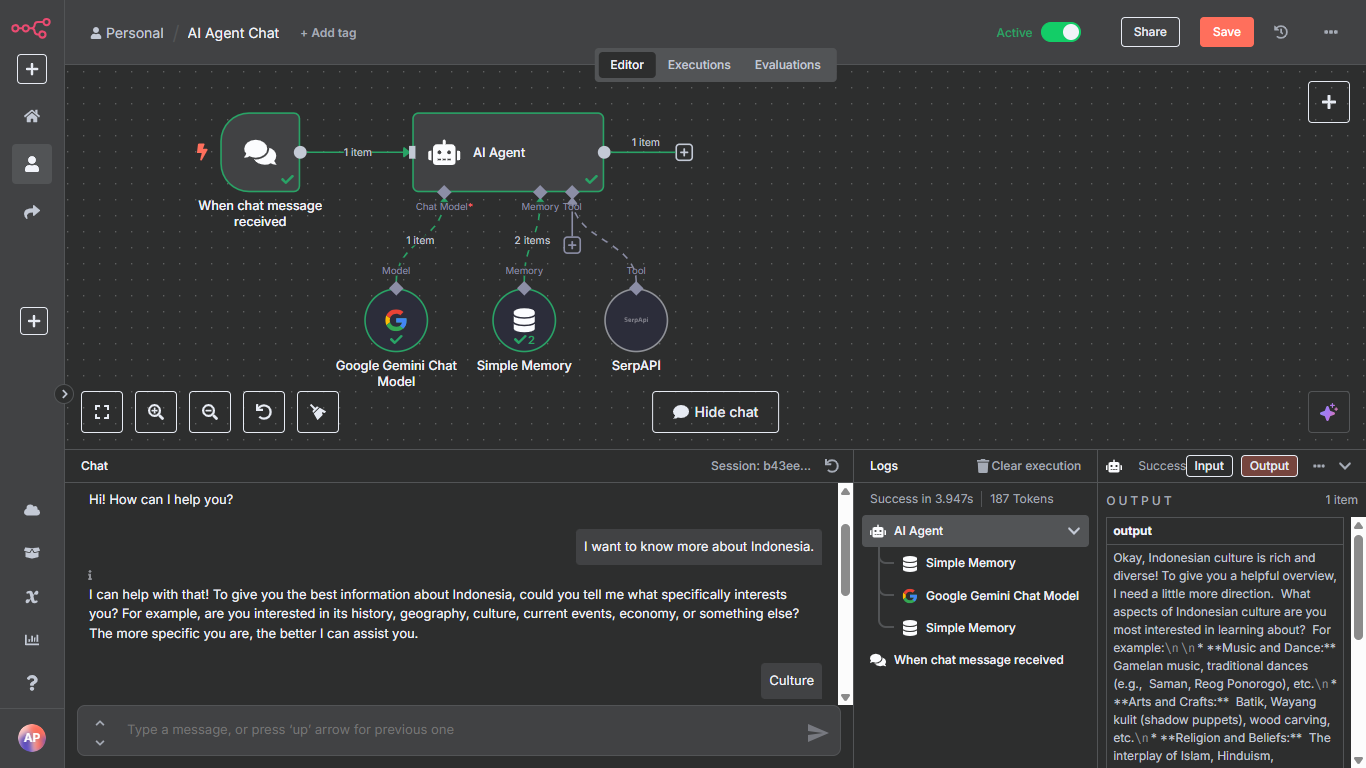
Task: Open the Evaluations tab
Action: [x=788, y=65]
